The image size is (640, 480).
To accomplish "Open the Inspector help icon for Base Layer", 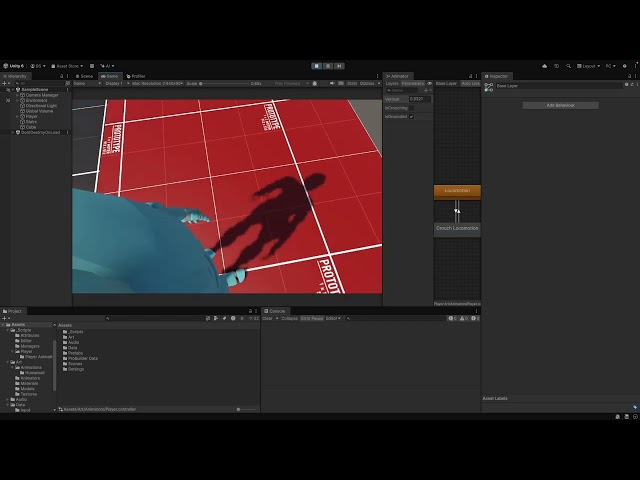I will pos(627,84).
